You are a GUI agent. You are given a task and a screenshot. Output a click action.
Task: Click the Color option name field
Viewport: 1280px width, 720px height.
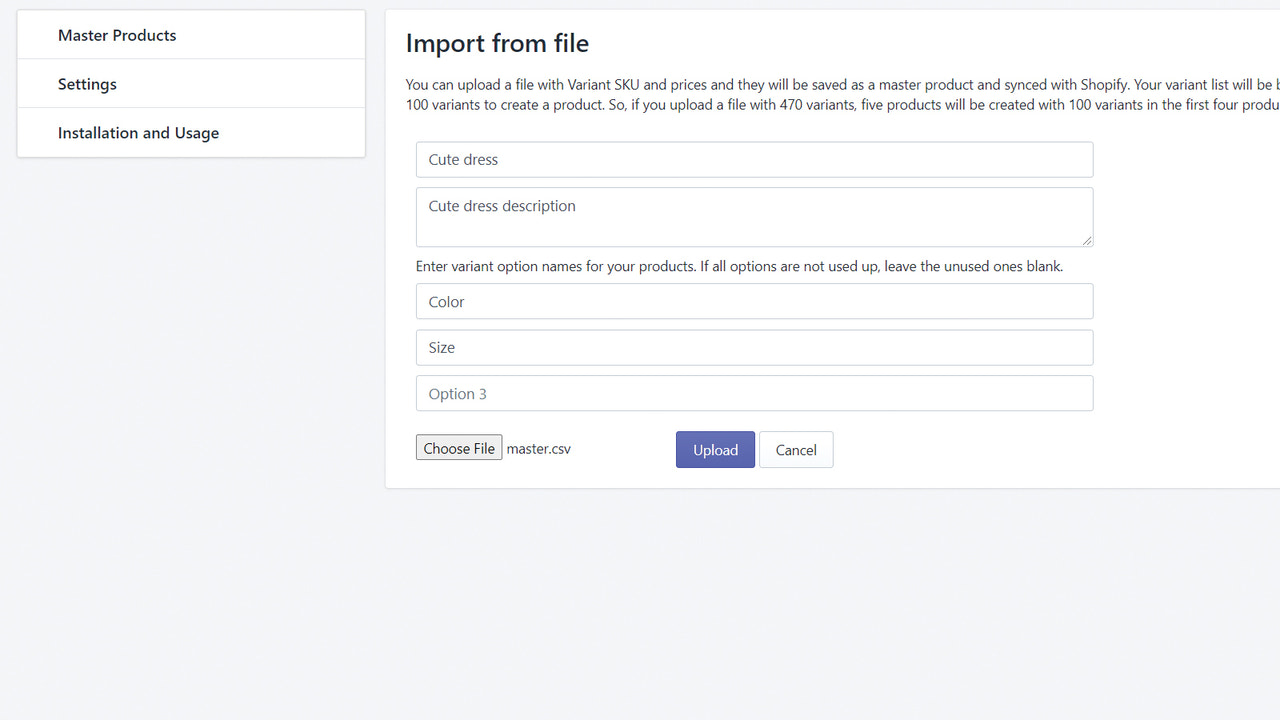754,301
